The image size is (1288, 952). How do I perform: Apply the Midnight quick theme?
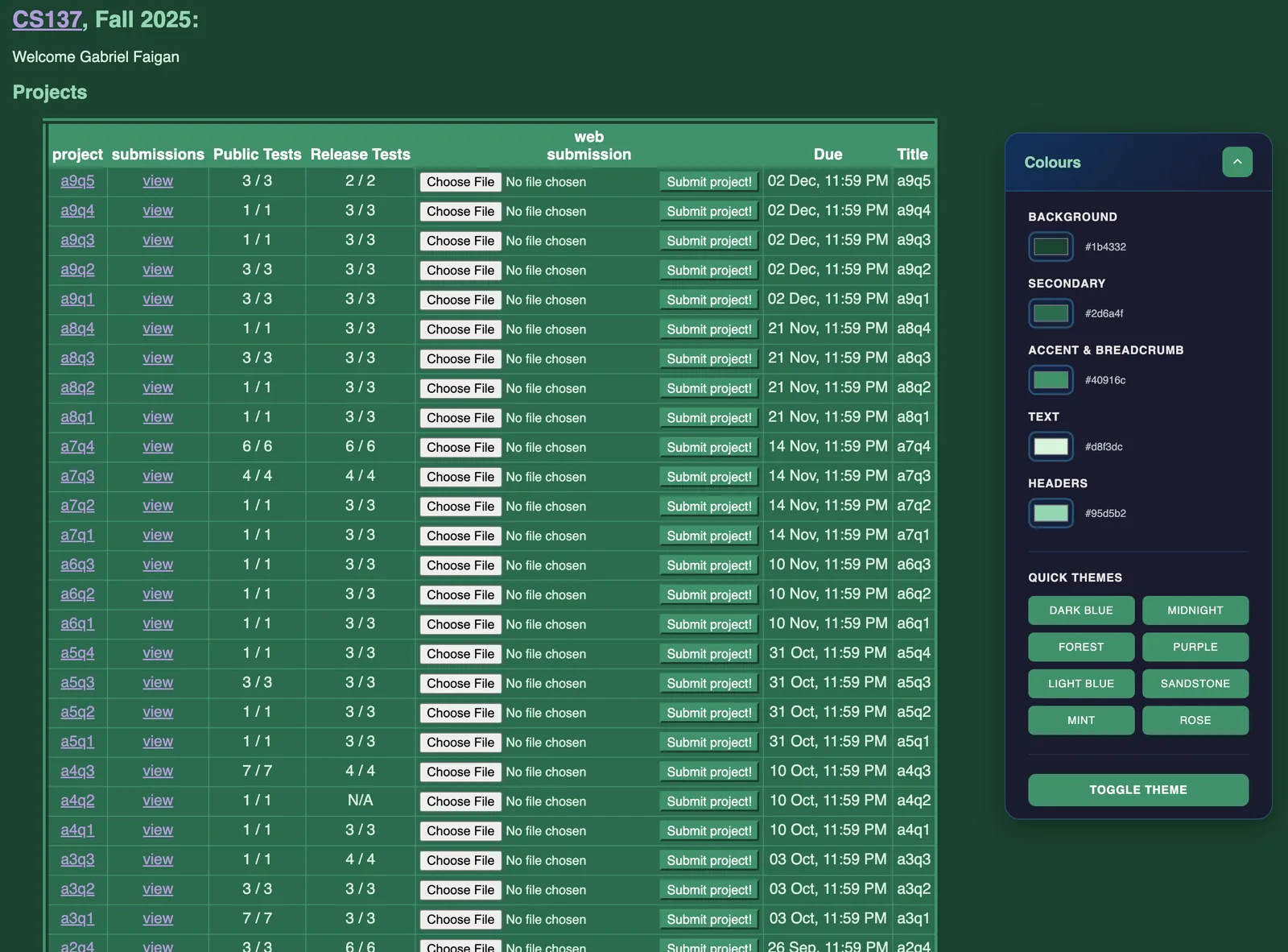pyautogui.click(x=1195, y=611)
